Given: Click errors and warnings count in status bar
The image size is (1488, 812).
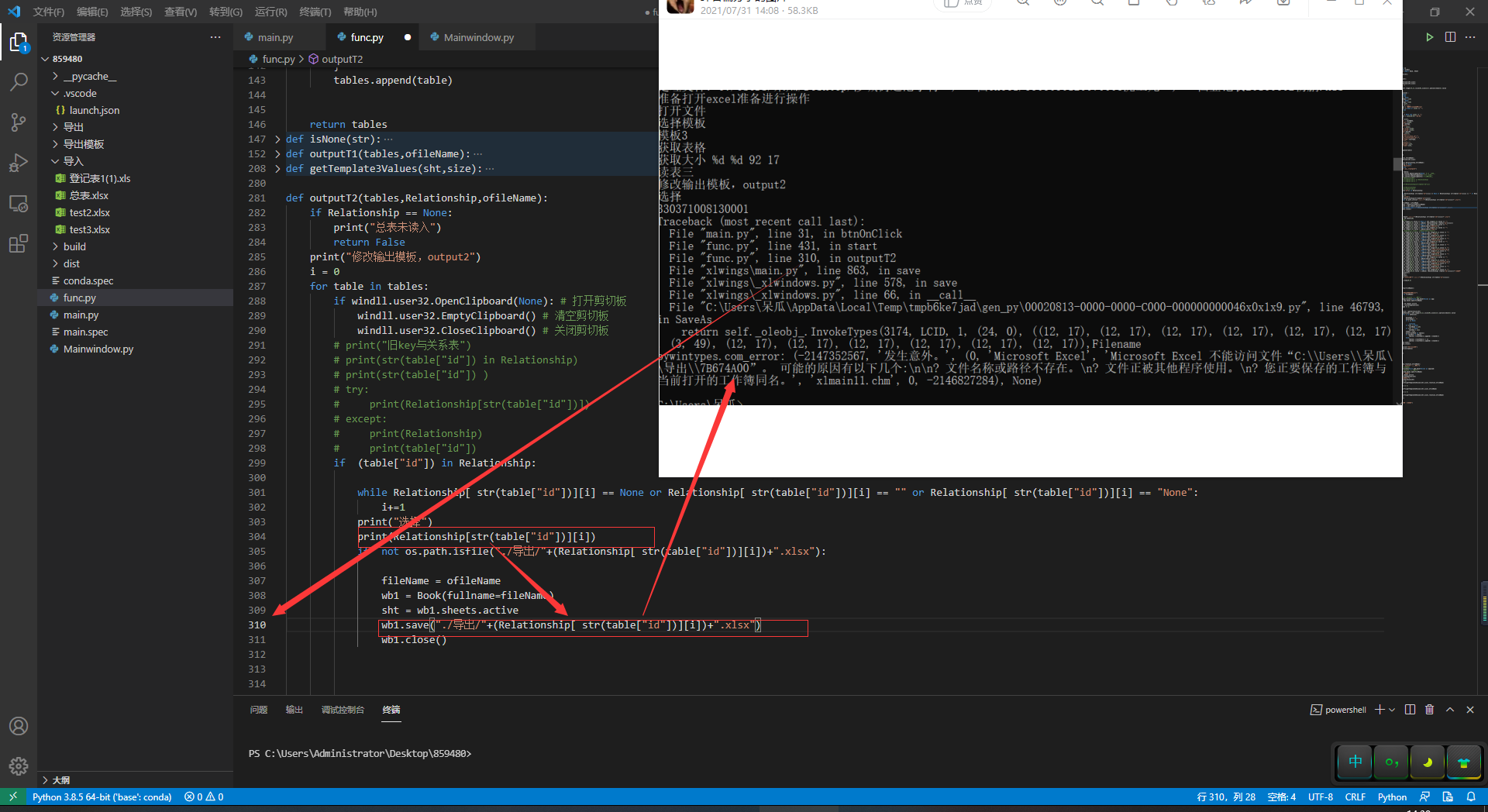Looking at the screenshot, I should 204,797.
